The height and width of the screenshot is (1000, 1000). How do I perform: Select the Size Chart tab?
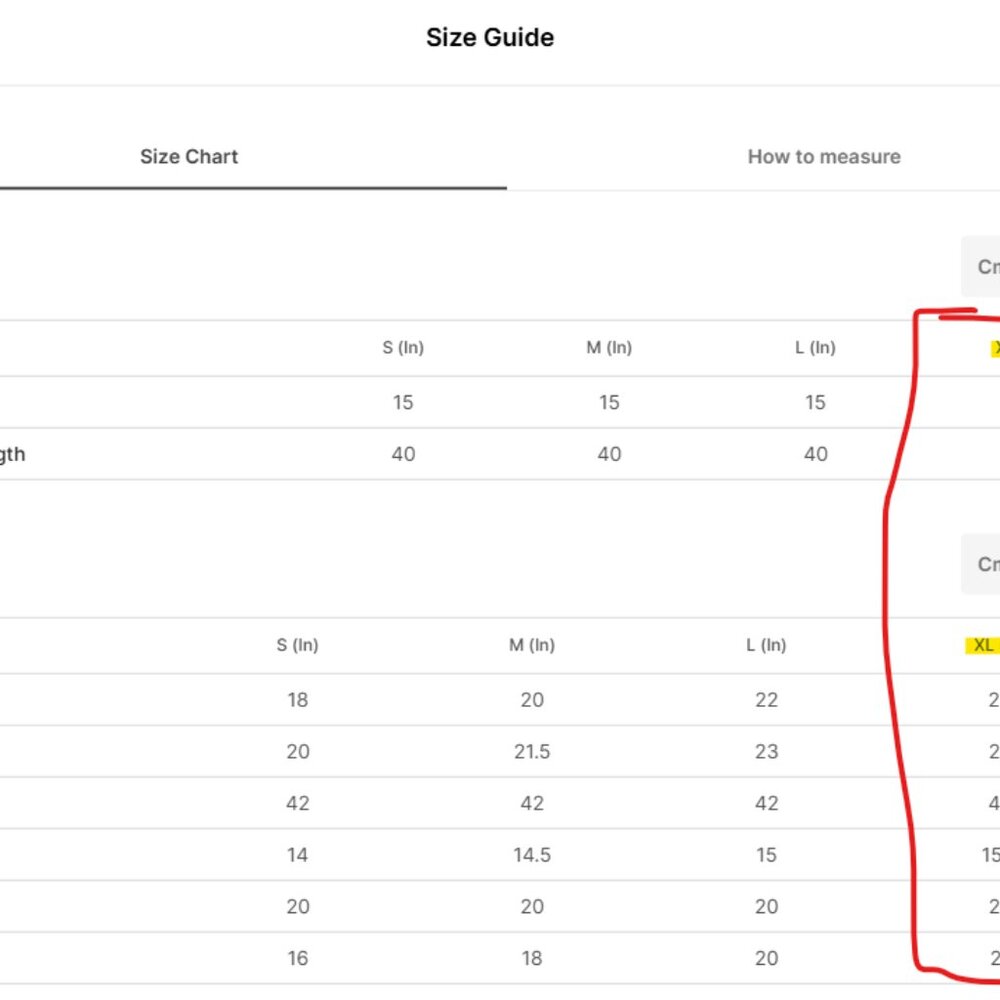pos(189,157)
